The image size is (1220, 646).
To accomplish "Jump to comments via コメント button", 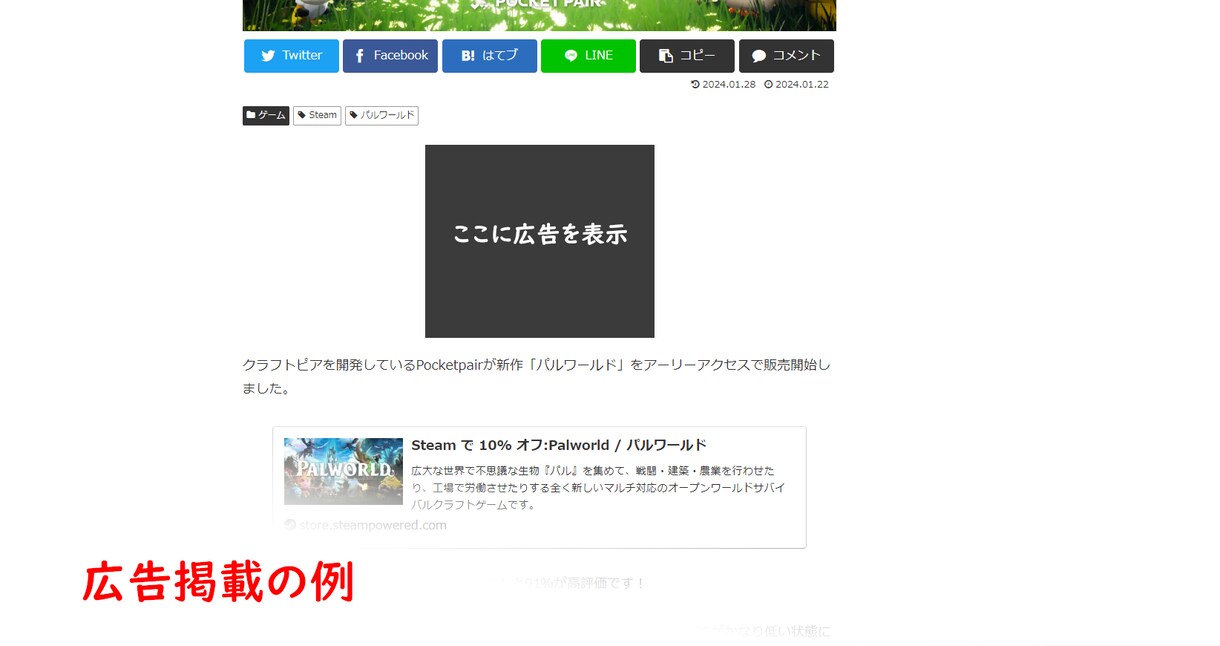I will (x=786, y=56).
